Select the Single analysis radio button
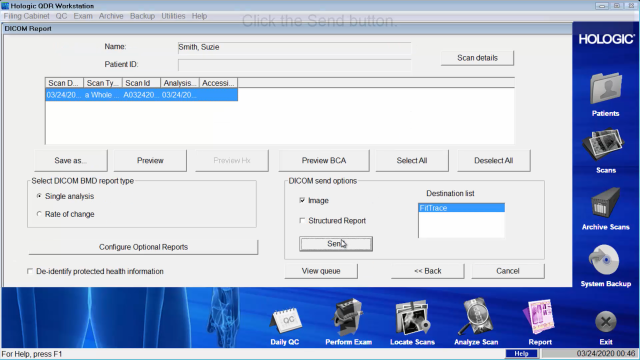The height and width of the screenshot is (360, 640). [x=39, y=196]
